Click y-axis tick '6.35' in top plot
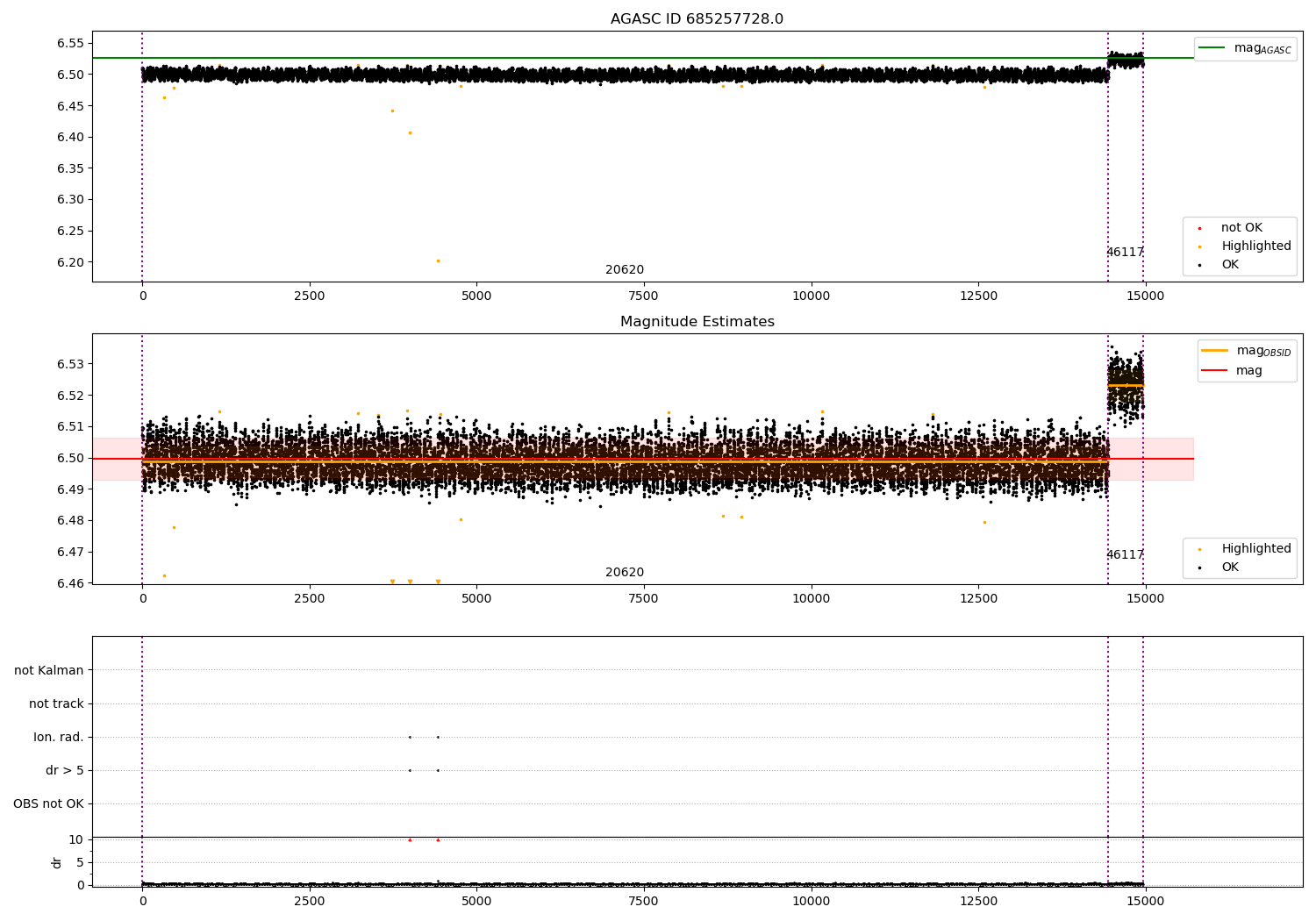The image size is (1316, 921). pos(69,168)
